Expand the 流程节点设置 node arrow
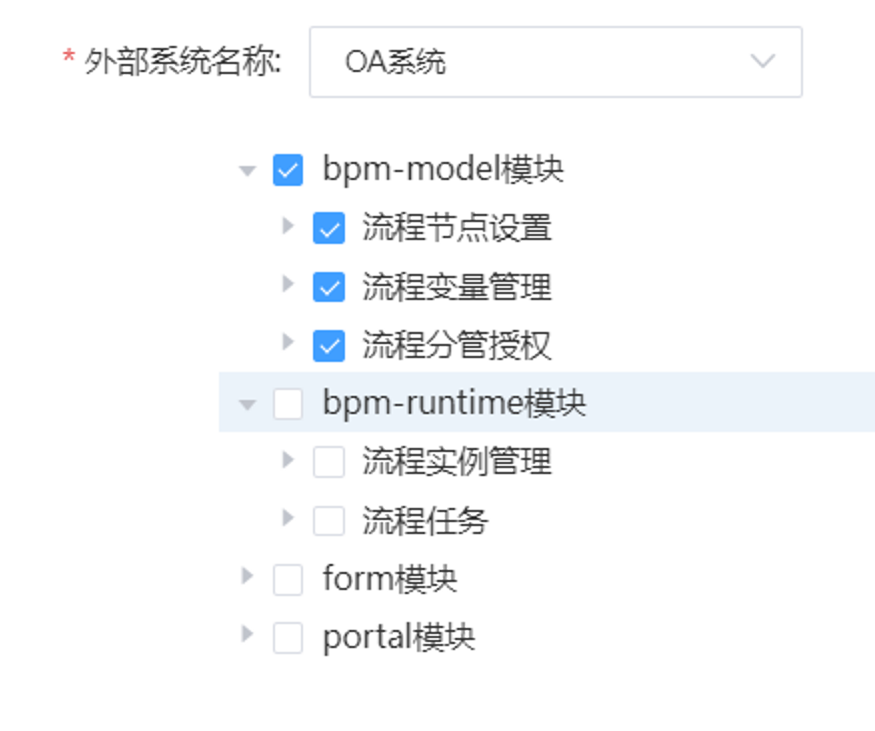This screenshot has height=731, width=875. pyautogui.click(x=288, y=227)
